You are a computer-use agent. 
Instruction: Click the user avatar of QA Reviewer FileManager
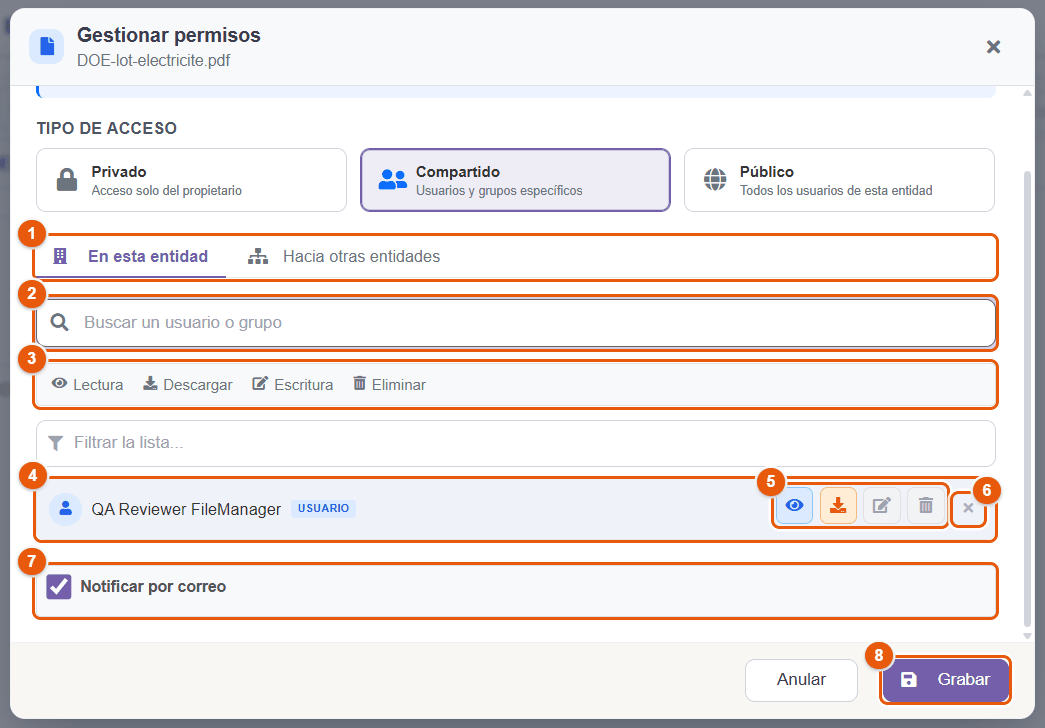pos(65,509)
